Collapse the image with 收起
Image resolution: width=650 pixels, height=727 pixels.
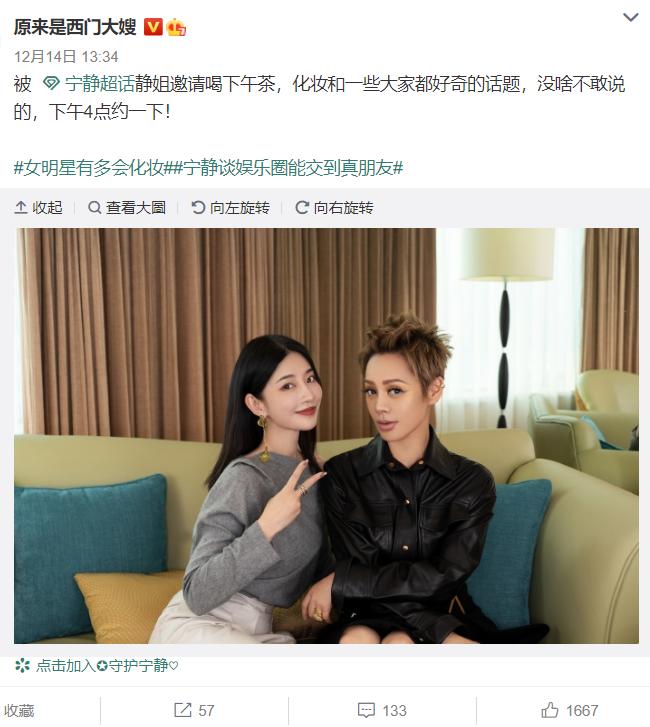(x=38, y=207)
